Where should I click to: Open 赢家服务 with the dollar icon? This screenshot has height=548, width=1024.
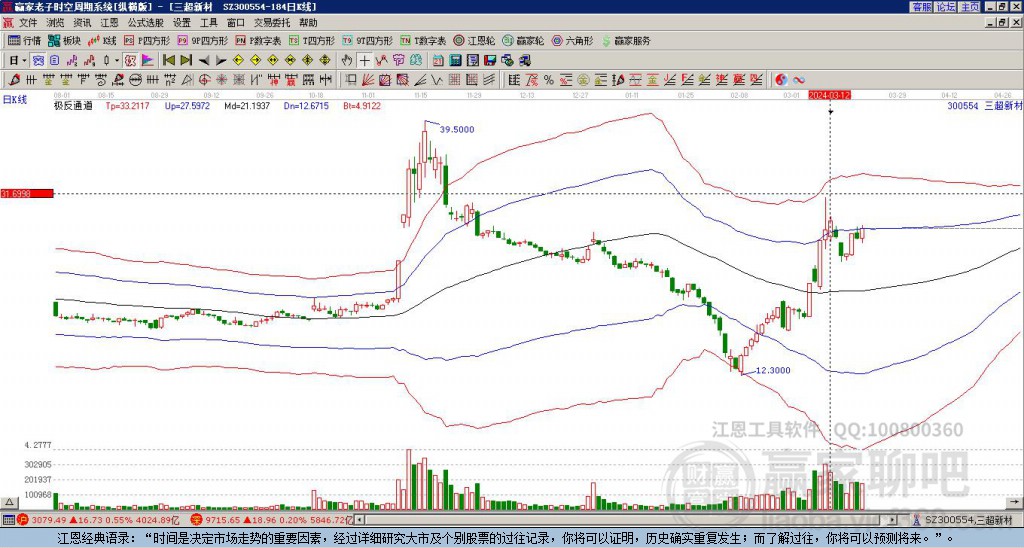tap(626, 40)
